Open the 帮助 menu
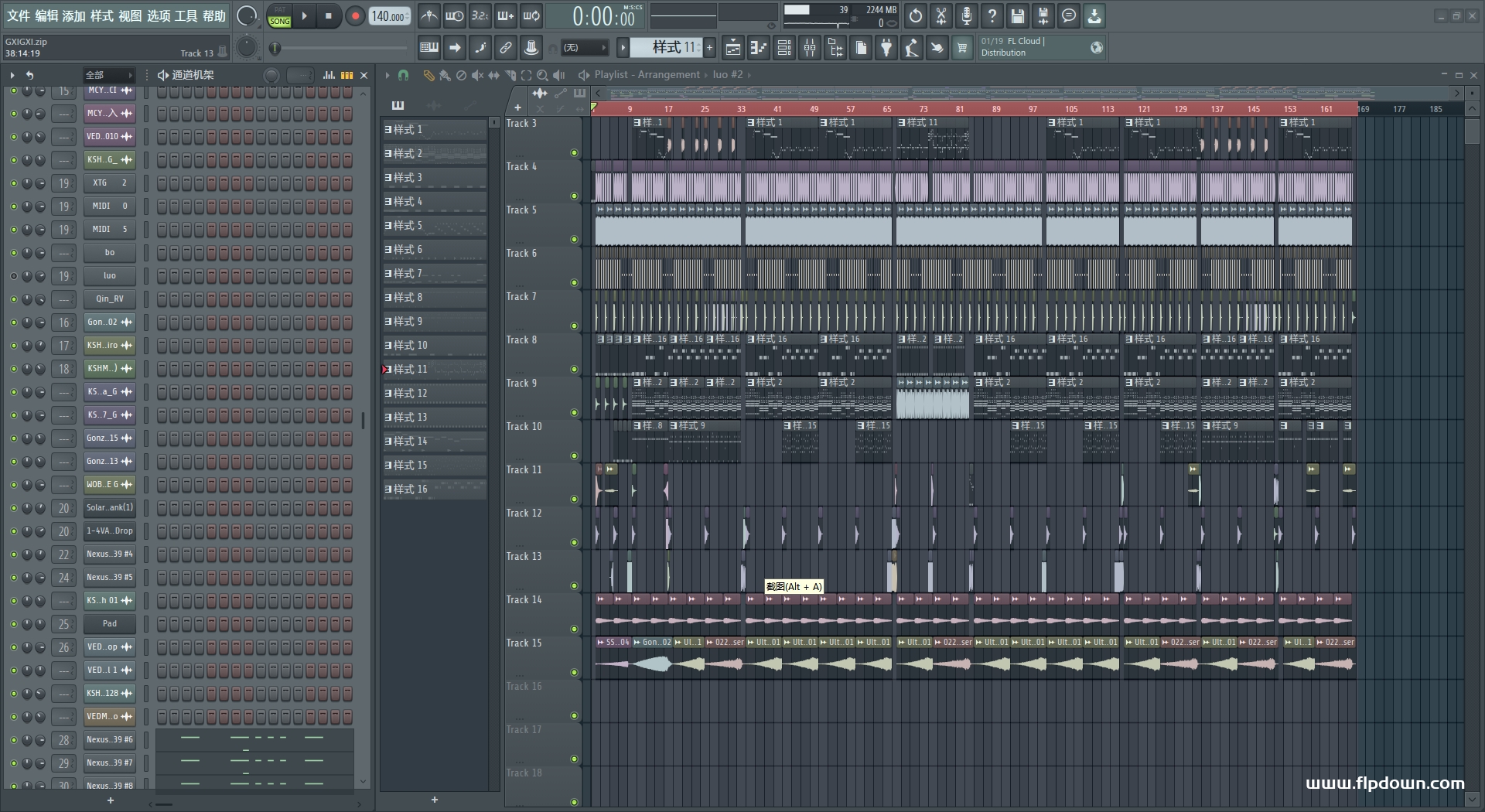The width and height of the screenshot is (1485, 812). coord(214,15)
